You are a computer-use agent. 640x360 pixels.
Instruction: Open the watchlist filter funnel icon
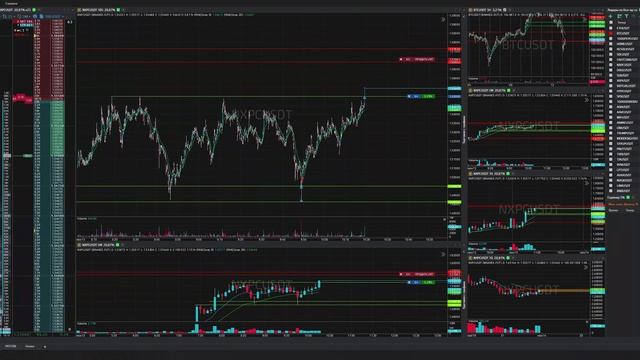pyautogui.click(x=627, y=16)
